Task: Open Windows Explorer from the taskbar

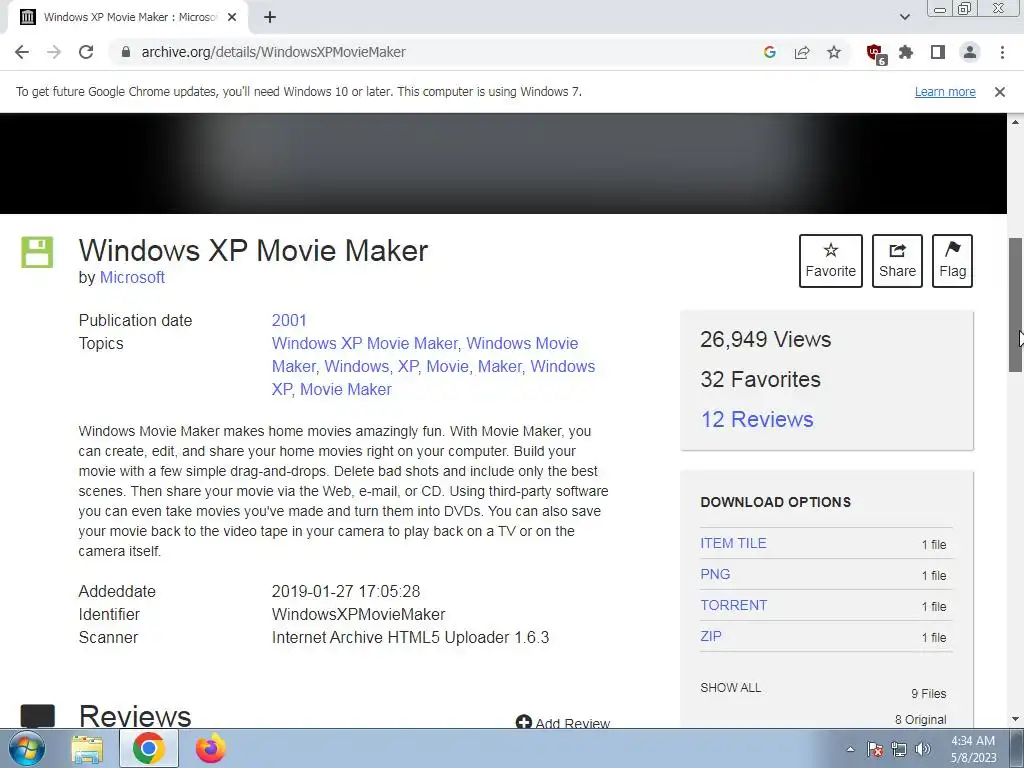Action: click(87, 749)
